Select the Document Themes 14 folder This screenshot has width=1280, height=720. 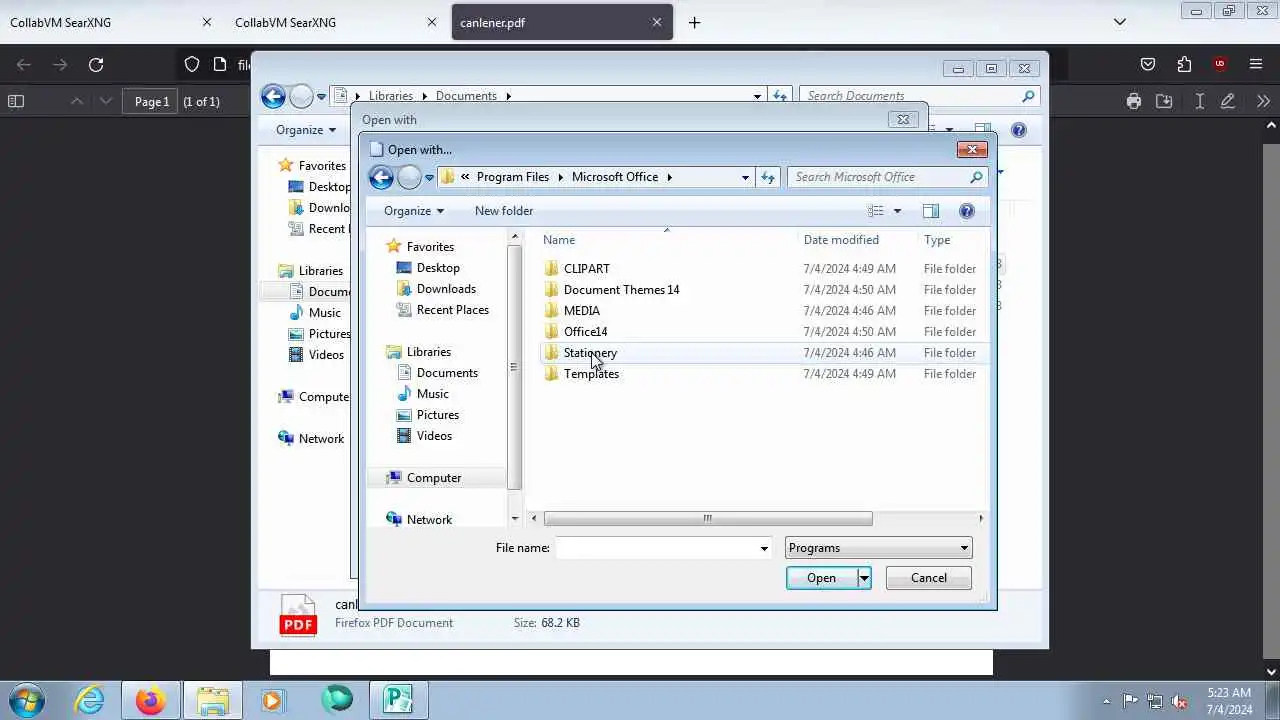621,289
